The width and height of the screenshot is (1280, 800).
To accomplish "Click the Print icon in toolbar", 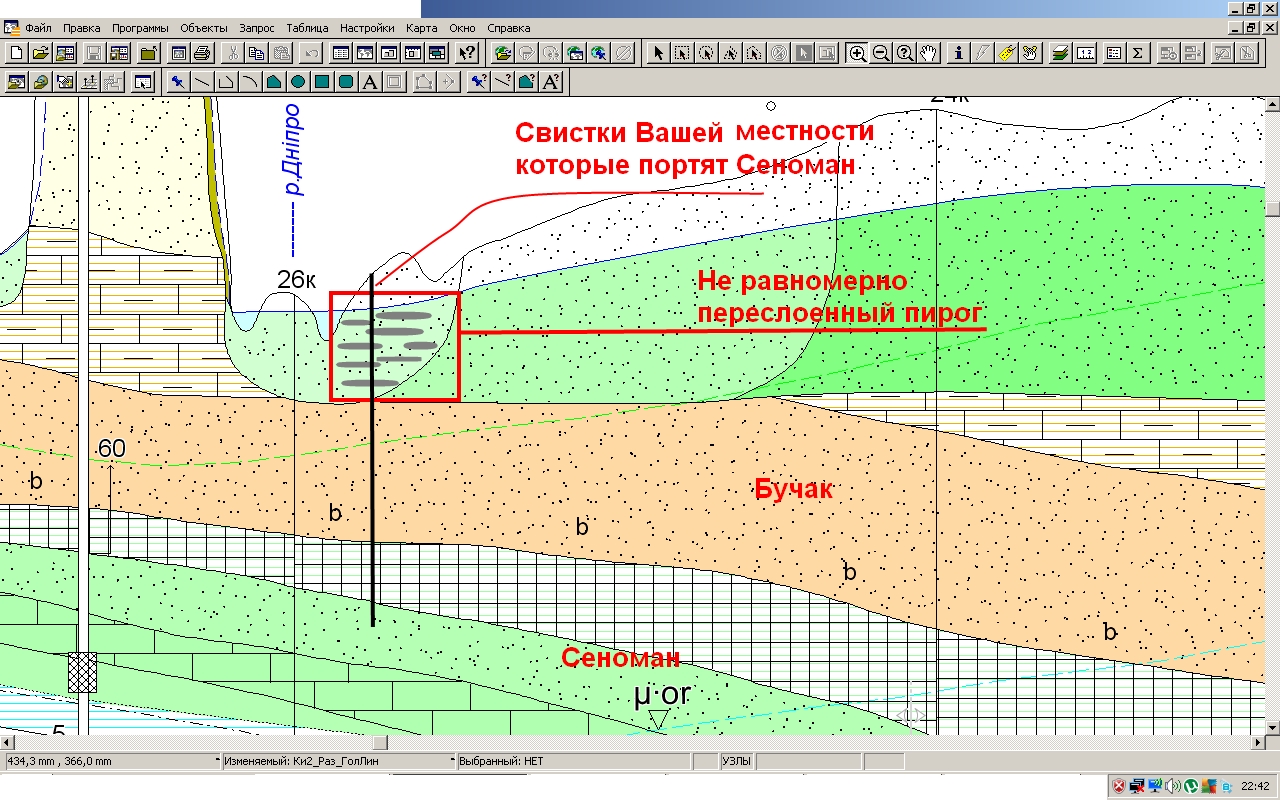I will [203, 53].
